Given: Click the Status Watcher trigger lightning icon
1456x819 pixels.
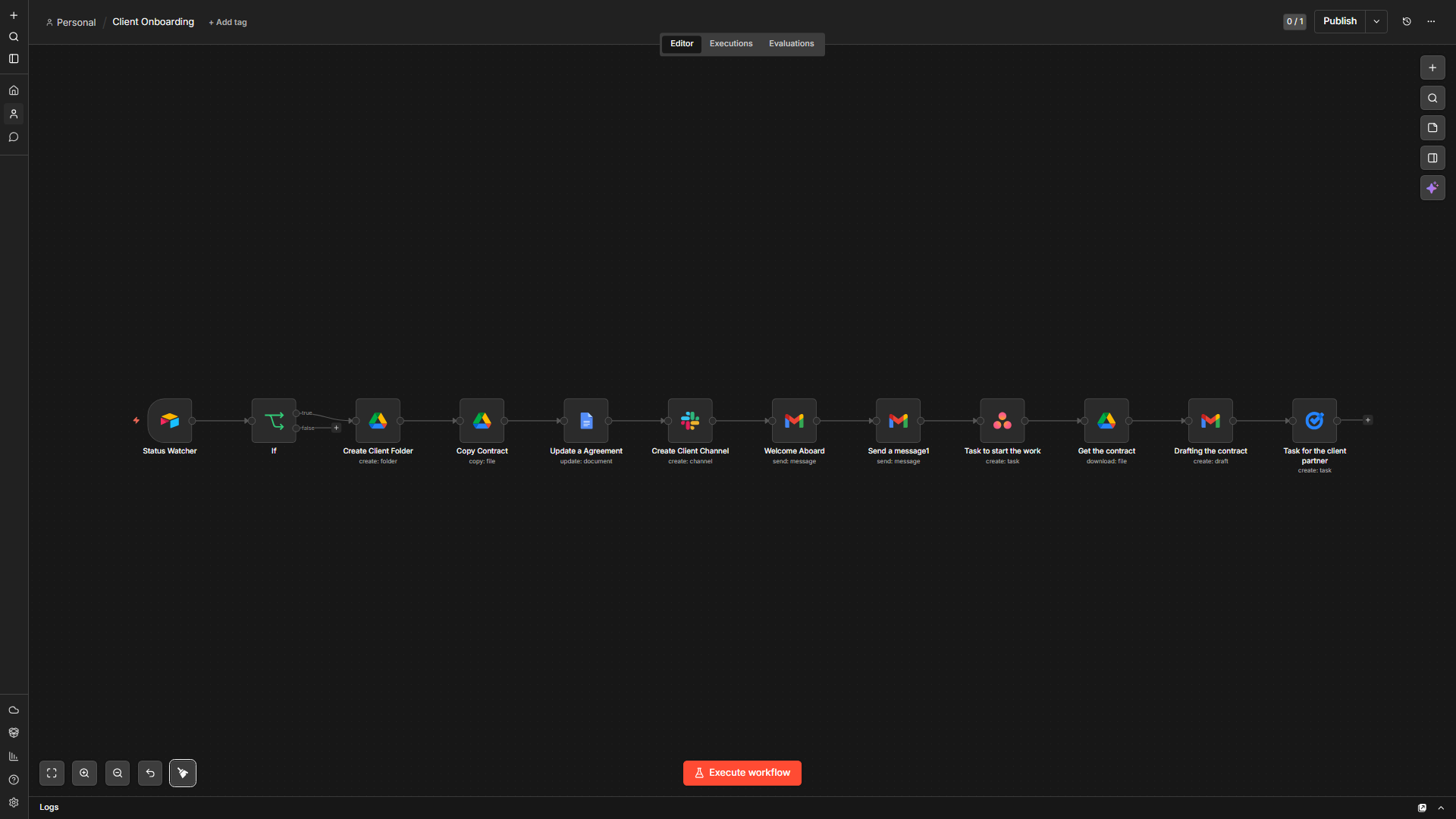Looking at the screenshot, I should pos(136,420).
